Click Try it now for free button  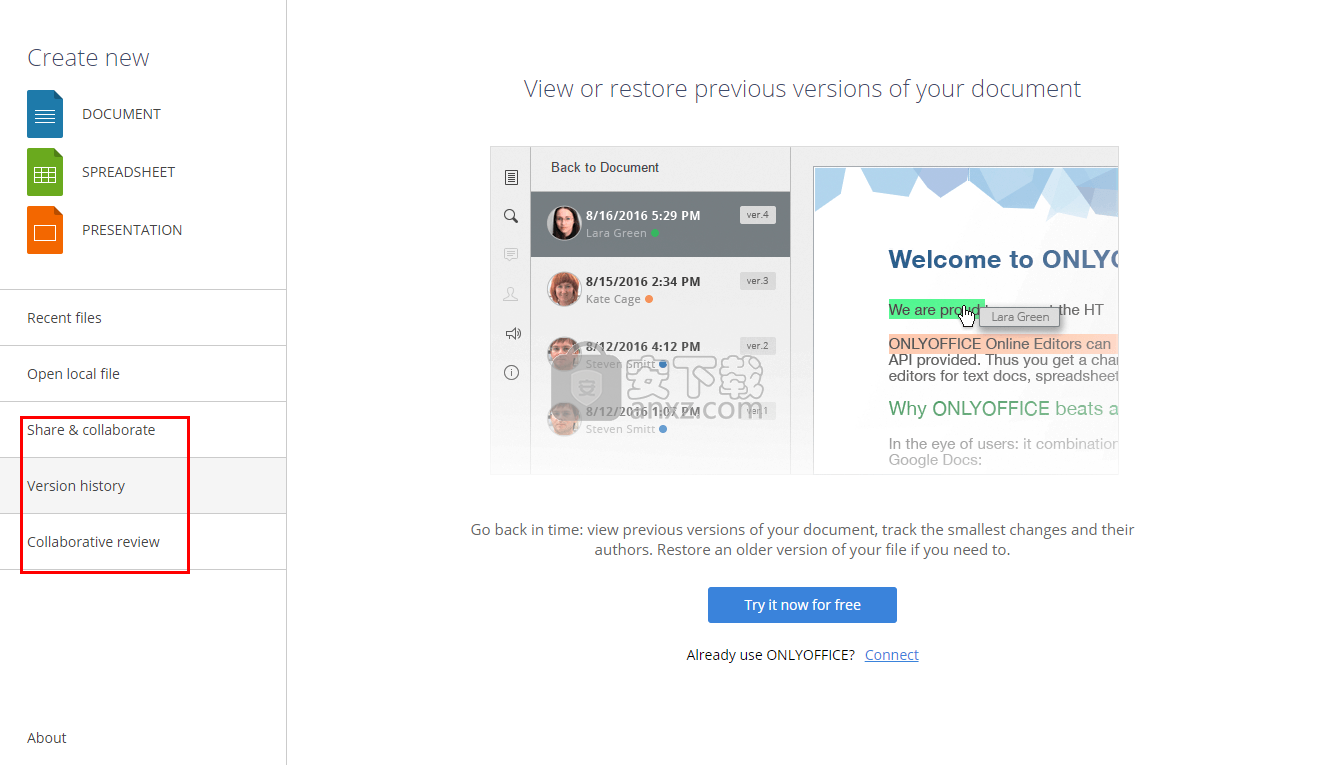[x=802, y=605]
